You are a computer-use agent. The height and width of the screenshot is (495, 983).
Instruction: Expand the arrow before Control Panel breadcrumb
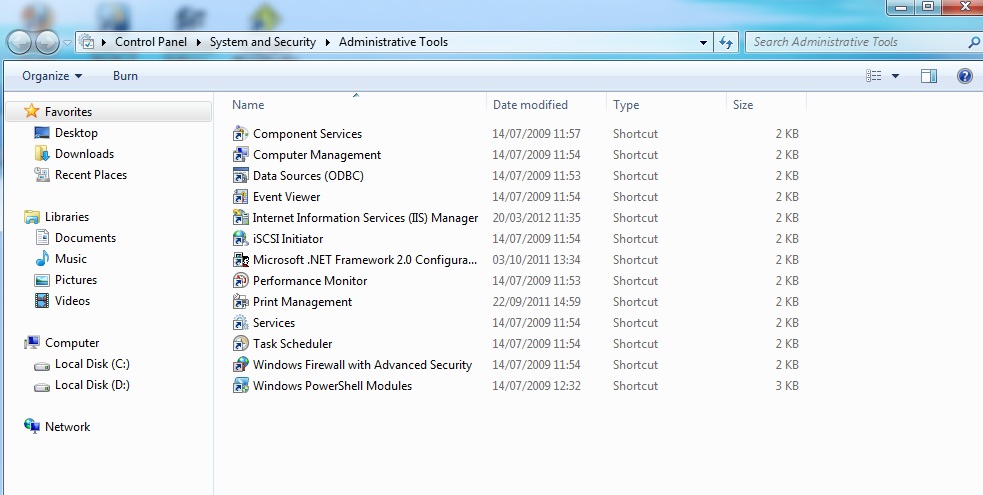103,43
